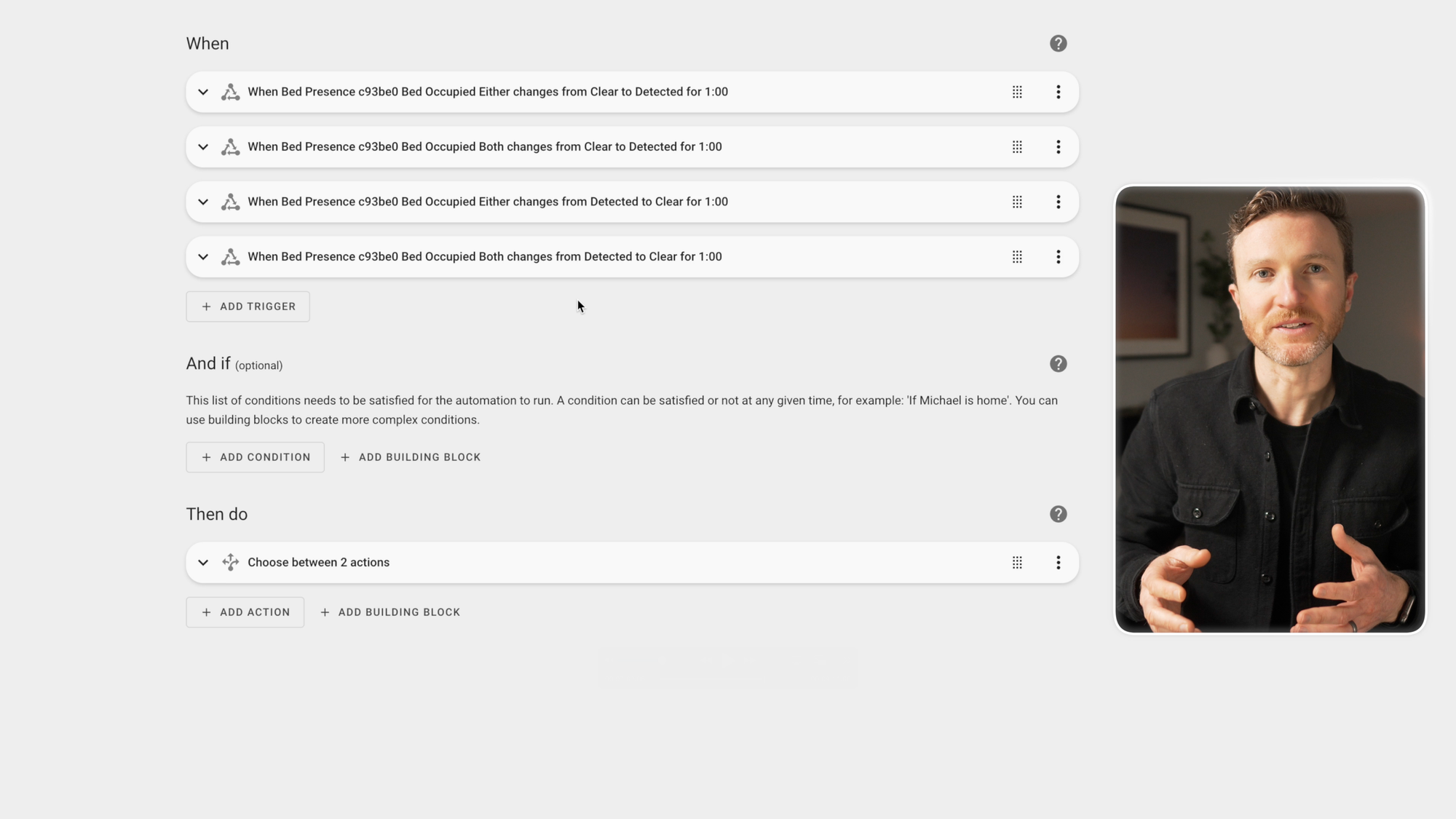Grab drag handle of Both Clear to Detected trigger
This screenshot has height=819, width=1456.
pyautogui.click(x=1017, y=147)
